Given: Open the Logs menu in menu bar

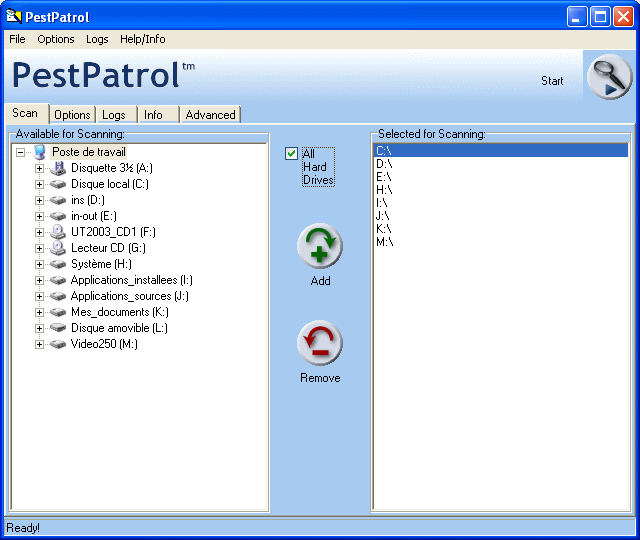Looking at the screenshot, I should tap(97, 39).
